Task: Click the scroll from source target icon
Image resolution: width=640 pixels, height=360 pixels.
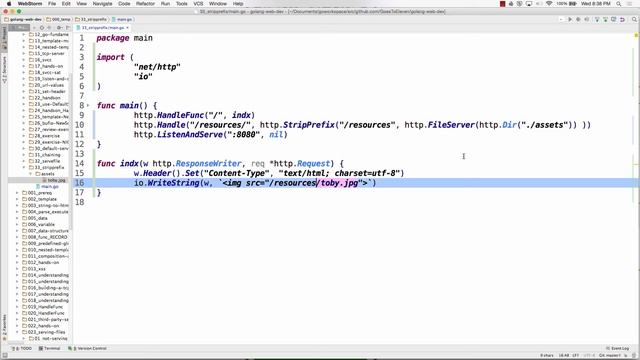Action: pos(42,28)
